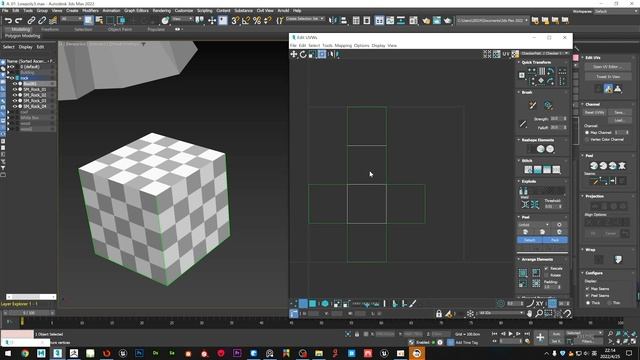This screenshot has width=640, height=360.
Task: Click the Redo arrow in main toolbar
Action: click(19, 20)
